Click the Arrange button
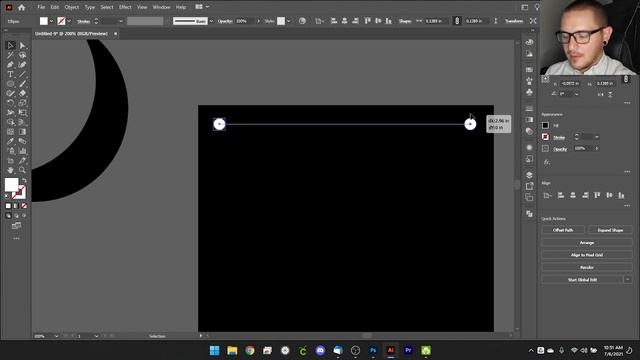The image size is (640, 360). [x=587, y=243]
